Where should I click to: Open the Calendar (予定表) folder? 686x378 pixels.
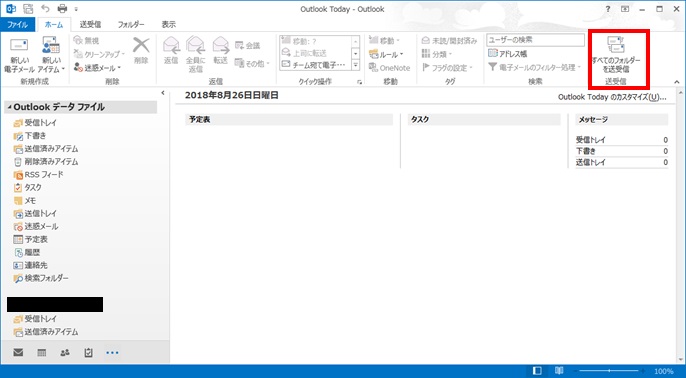pyautogui.click(x=31, y=239)
